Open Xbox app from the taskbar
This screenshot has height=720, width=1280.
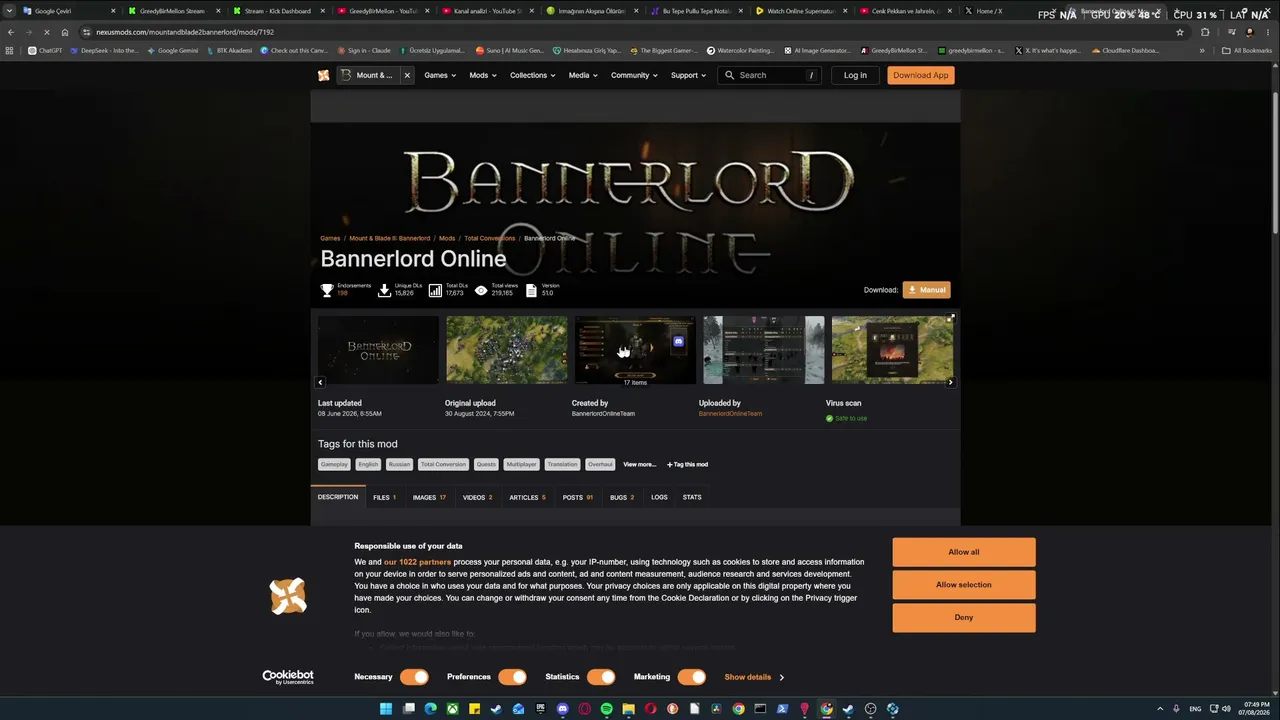(x=452, y=709)
